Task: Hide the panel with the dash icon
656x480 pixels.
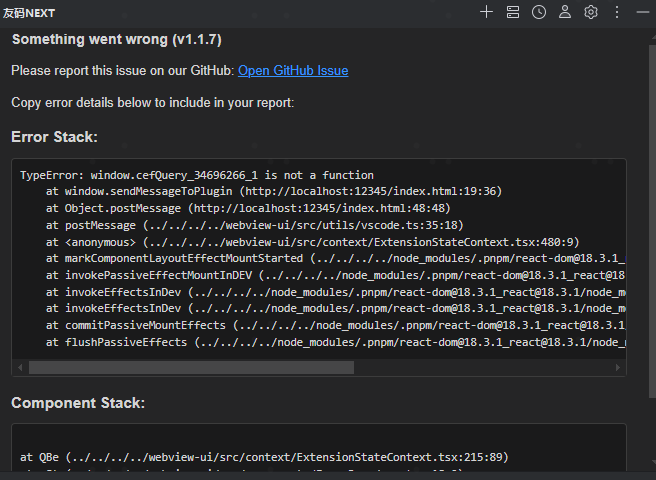Action: [642, 12]
